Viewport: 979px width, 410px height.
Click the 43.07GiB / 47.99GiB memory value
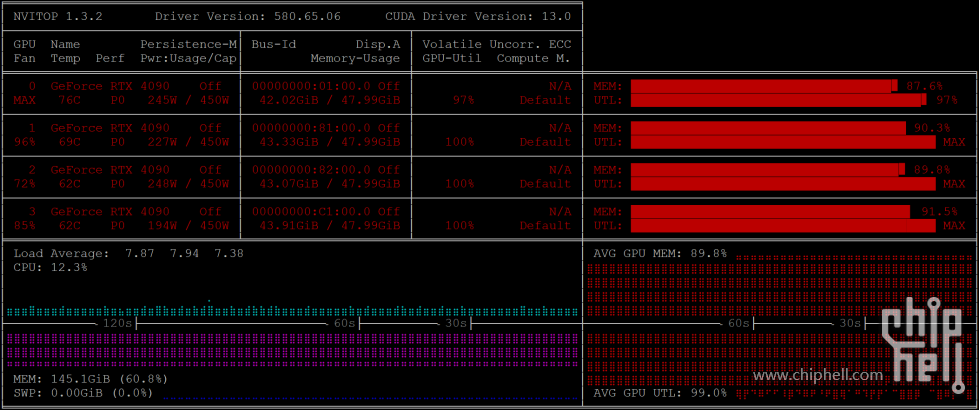tap(329, 183)
